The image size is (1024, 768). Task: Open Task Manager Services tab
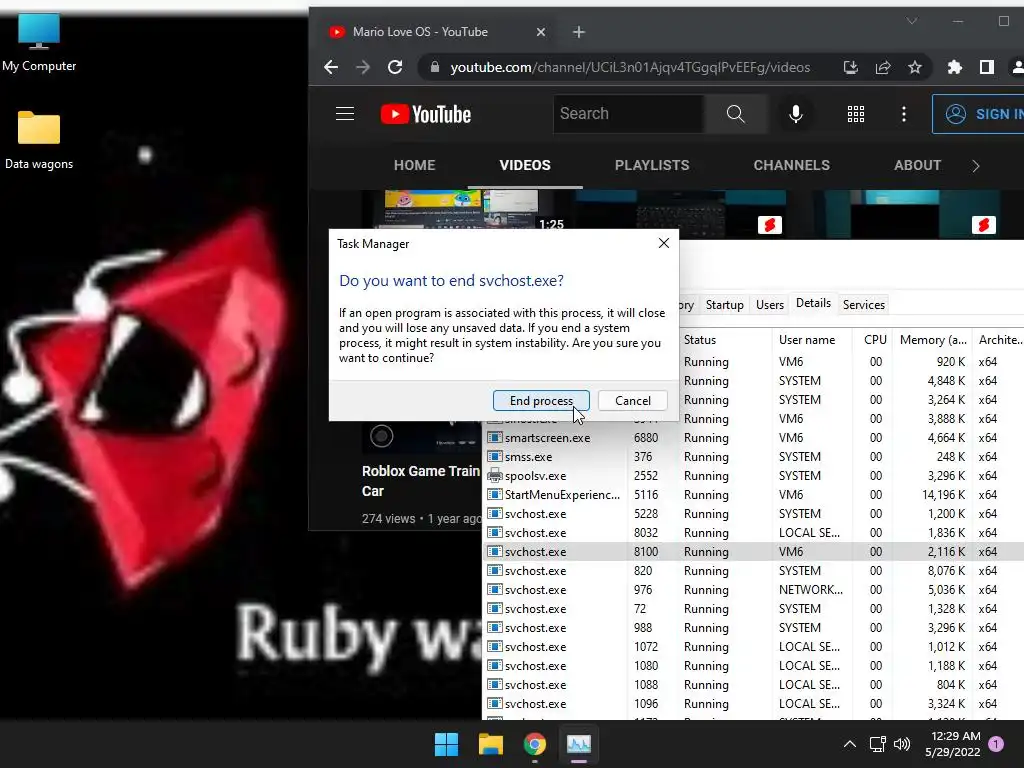(863, 305)
